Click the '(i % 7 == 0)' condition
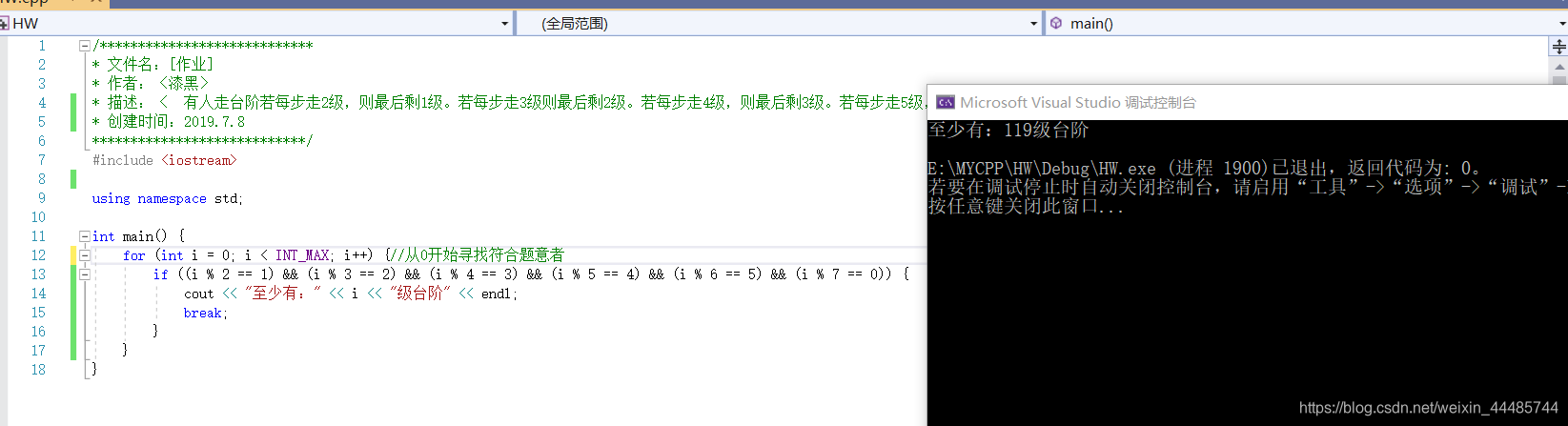Screen dimensions: 1568x426 coord(846,274)
